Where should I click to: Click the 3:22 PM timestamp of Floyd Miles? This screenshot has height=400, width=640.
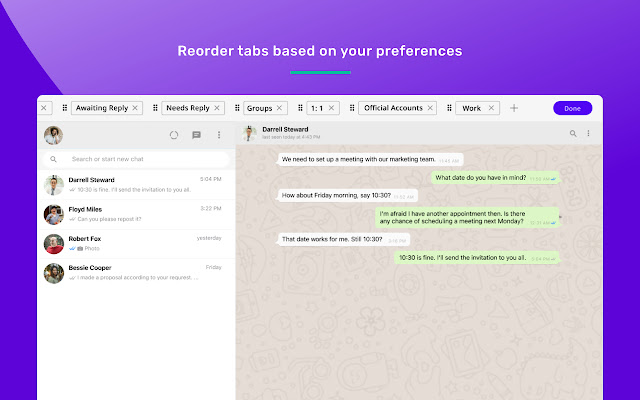[211, 209]
